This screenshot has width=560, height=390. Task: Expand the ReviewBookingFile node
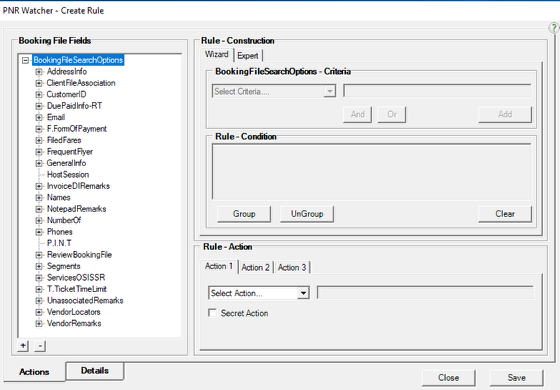click(x=39, y=255)
